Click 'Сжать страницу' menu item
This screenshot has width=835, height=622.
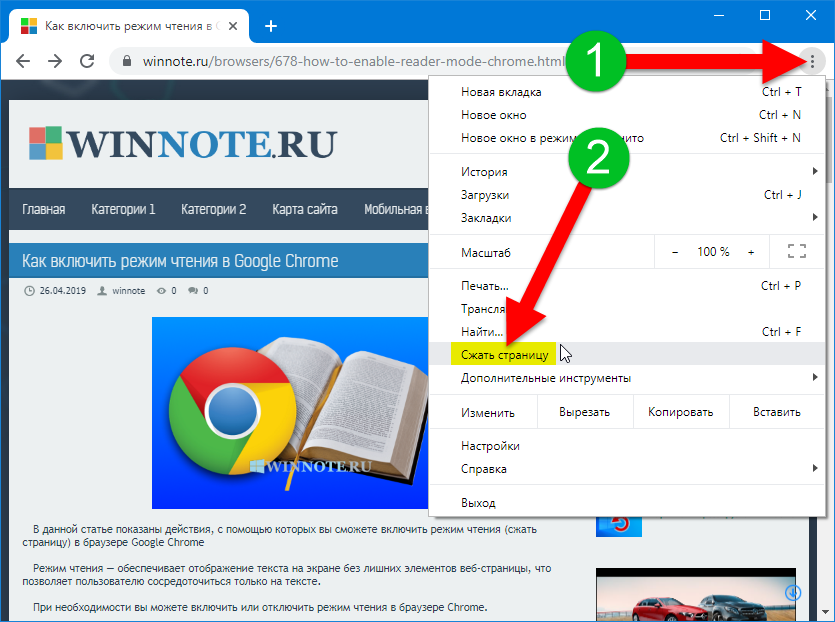coord(627,354)
